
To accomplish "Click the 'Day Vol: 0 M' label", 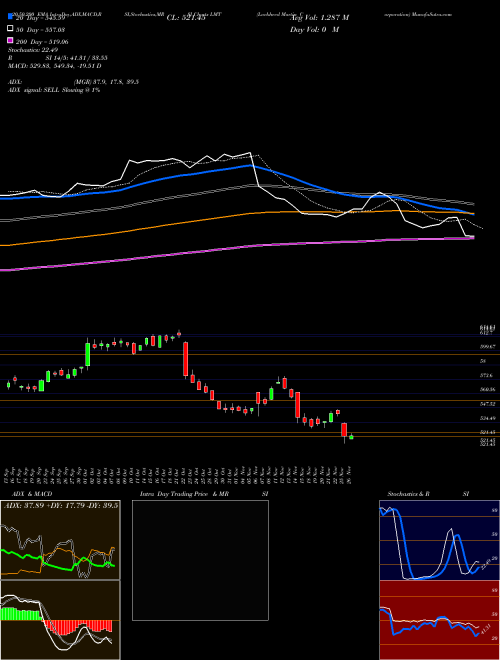I will click(314, 30).
